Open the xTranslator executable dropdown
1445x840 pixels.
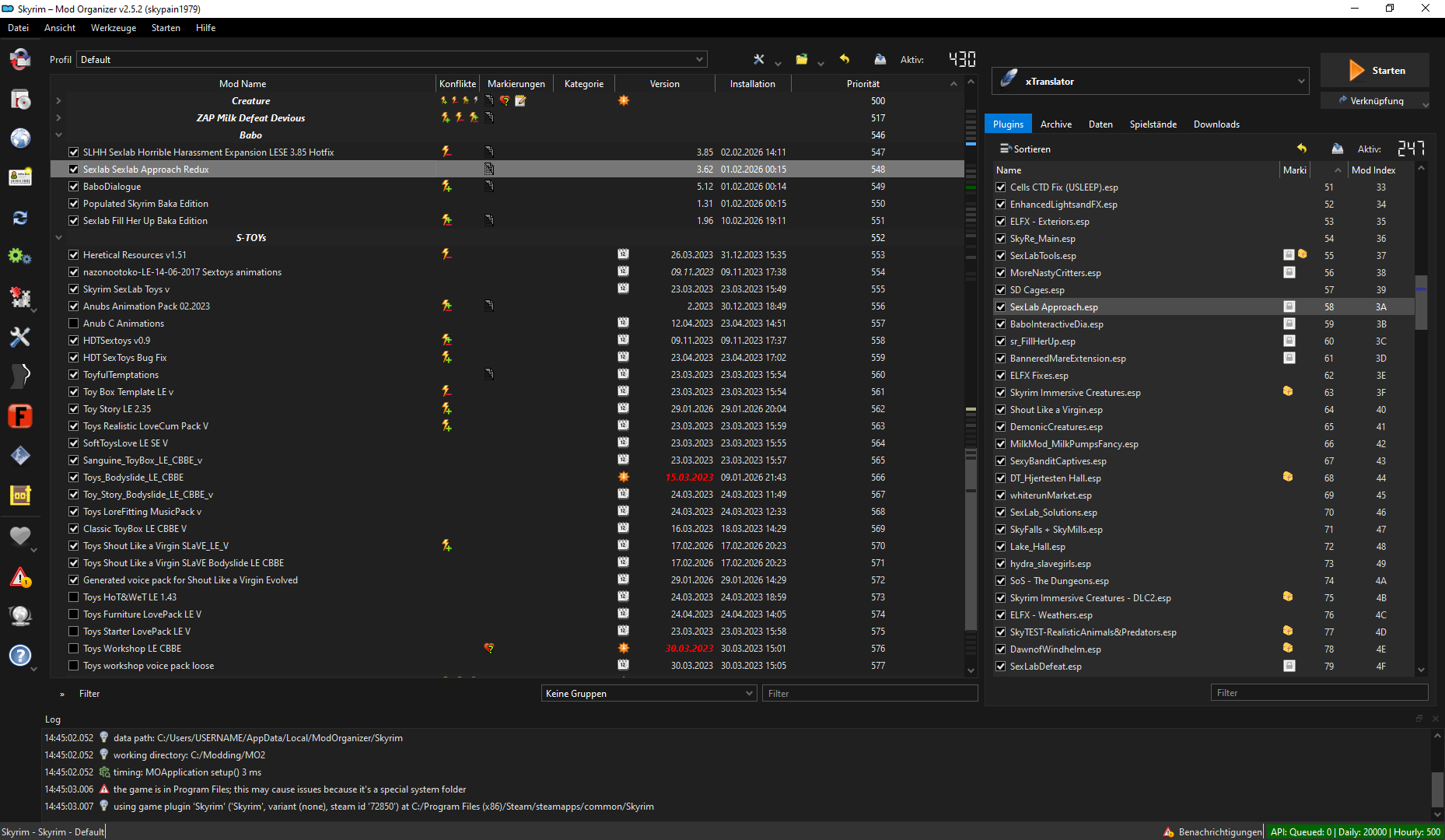click(x=1150, y=82)
